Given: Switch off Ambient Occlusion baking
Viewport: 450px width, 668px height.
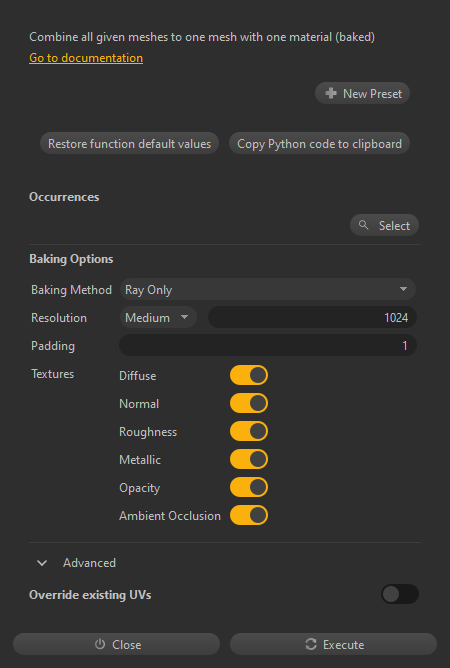Looking at the screenshot, I should [249, 515].
